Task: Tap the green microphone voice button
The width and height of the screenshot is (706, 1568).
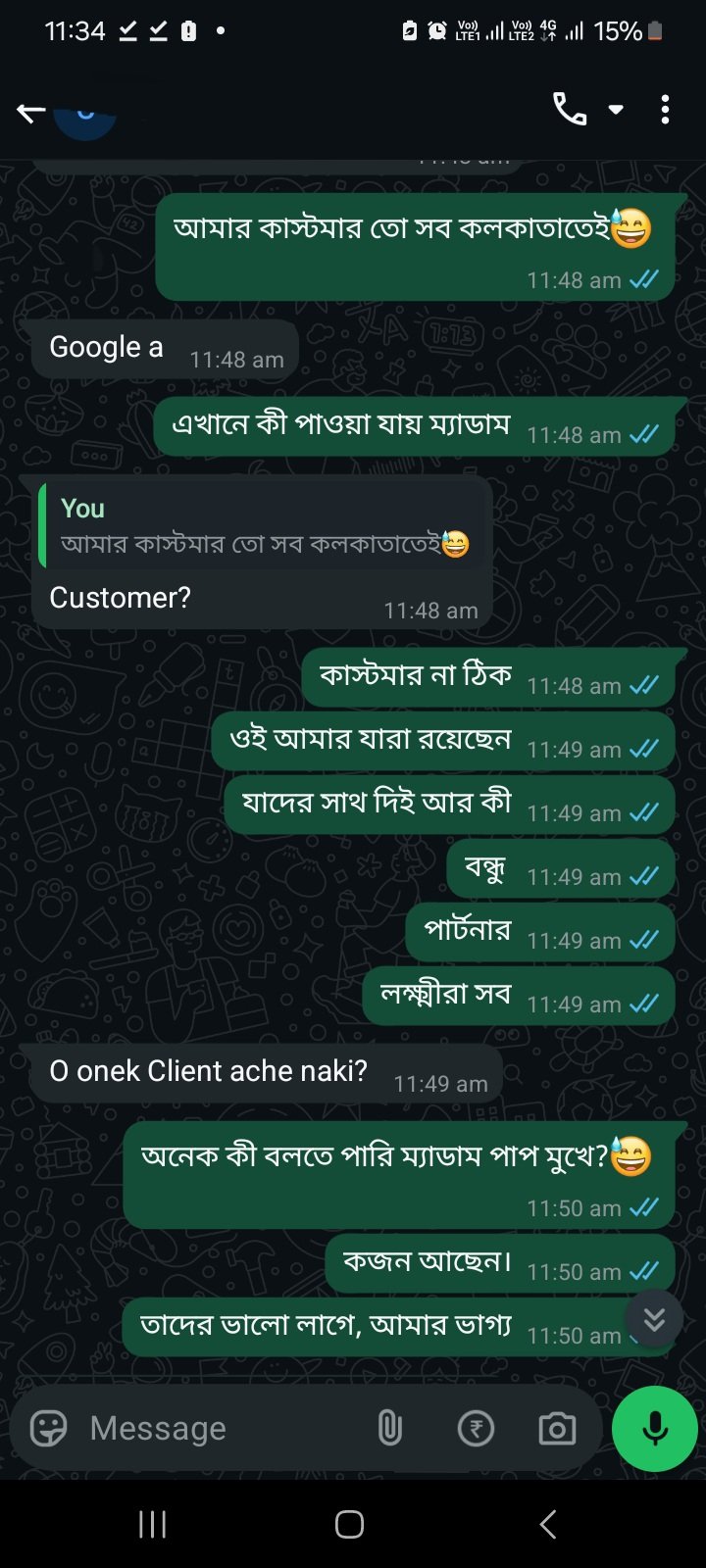Action: [x=654, y=1428]
